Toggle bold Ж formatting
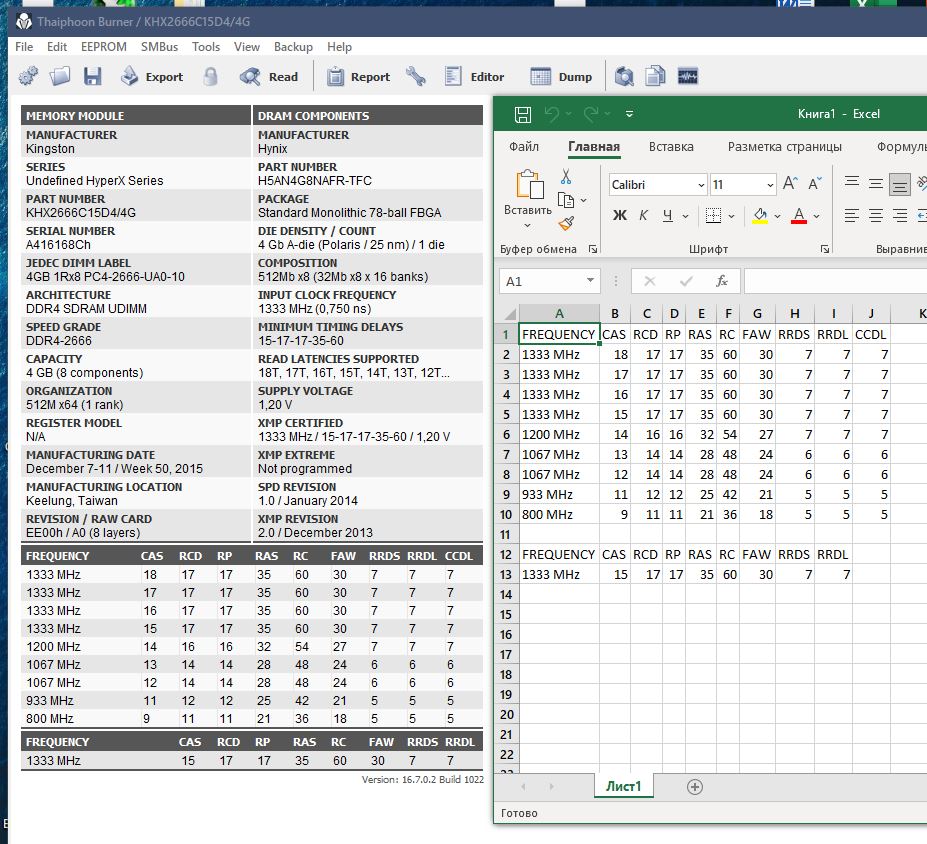This screenshot has width=927, height=844. click(620, 216)
